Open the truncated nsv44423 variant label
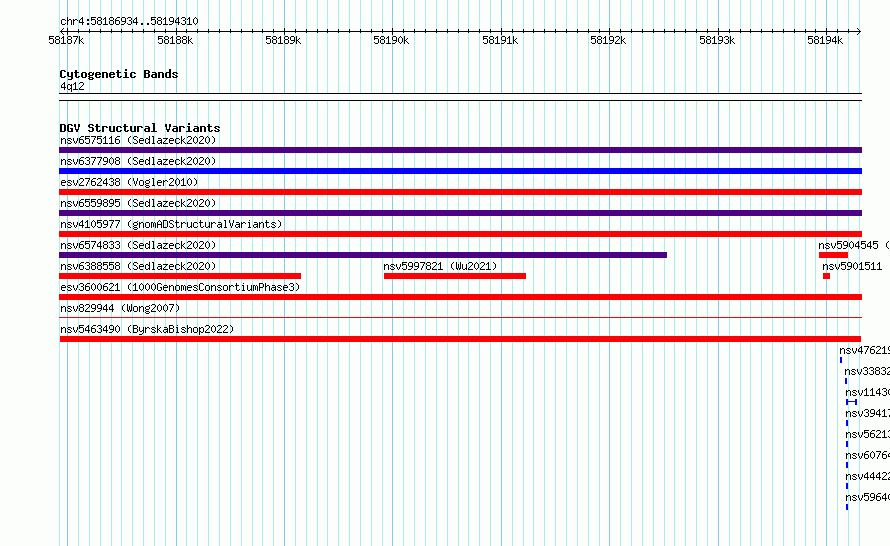This screenshot has width=890, height=546. 867,476
